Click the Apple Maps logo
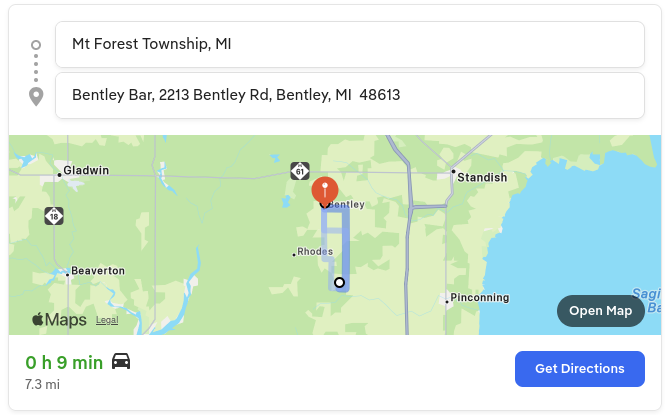The image size is (665, 415). coord(59,320)
